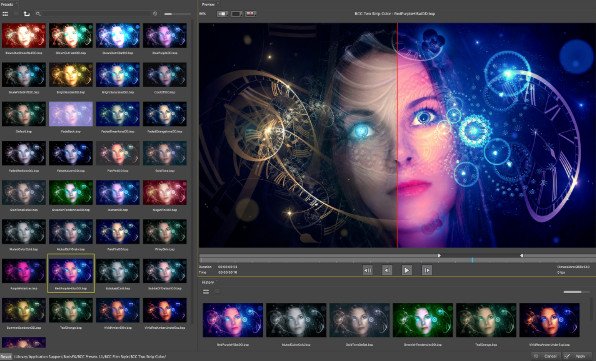Click the Reset button in the status bar

[x=6, y=356]
